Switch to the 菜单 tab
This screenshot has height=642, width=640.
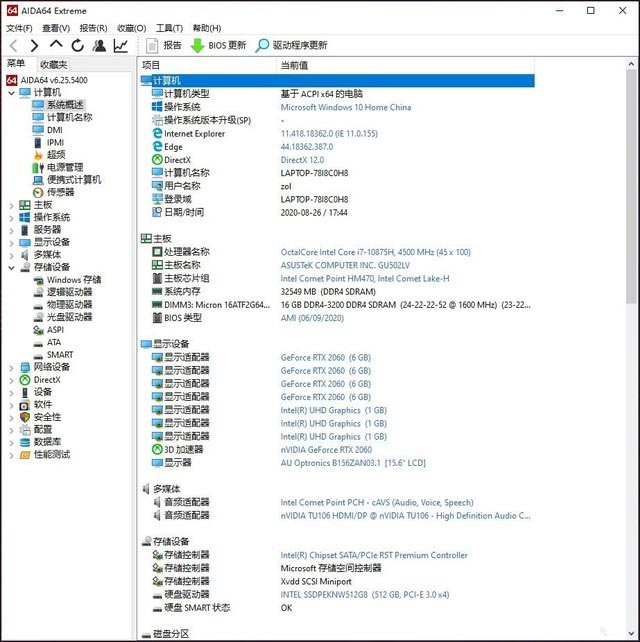coord(16,63)
